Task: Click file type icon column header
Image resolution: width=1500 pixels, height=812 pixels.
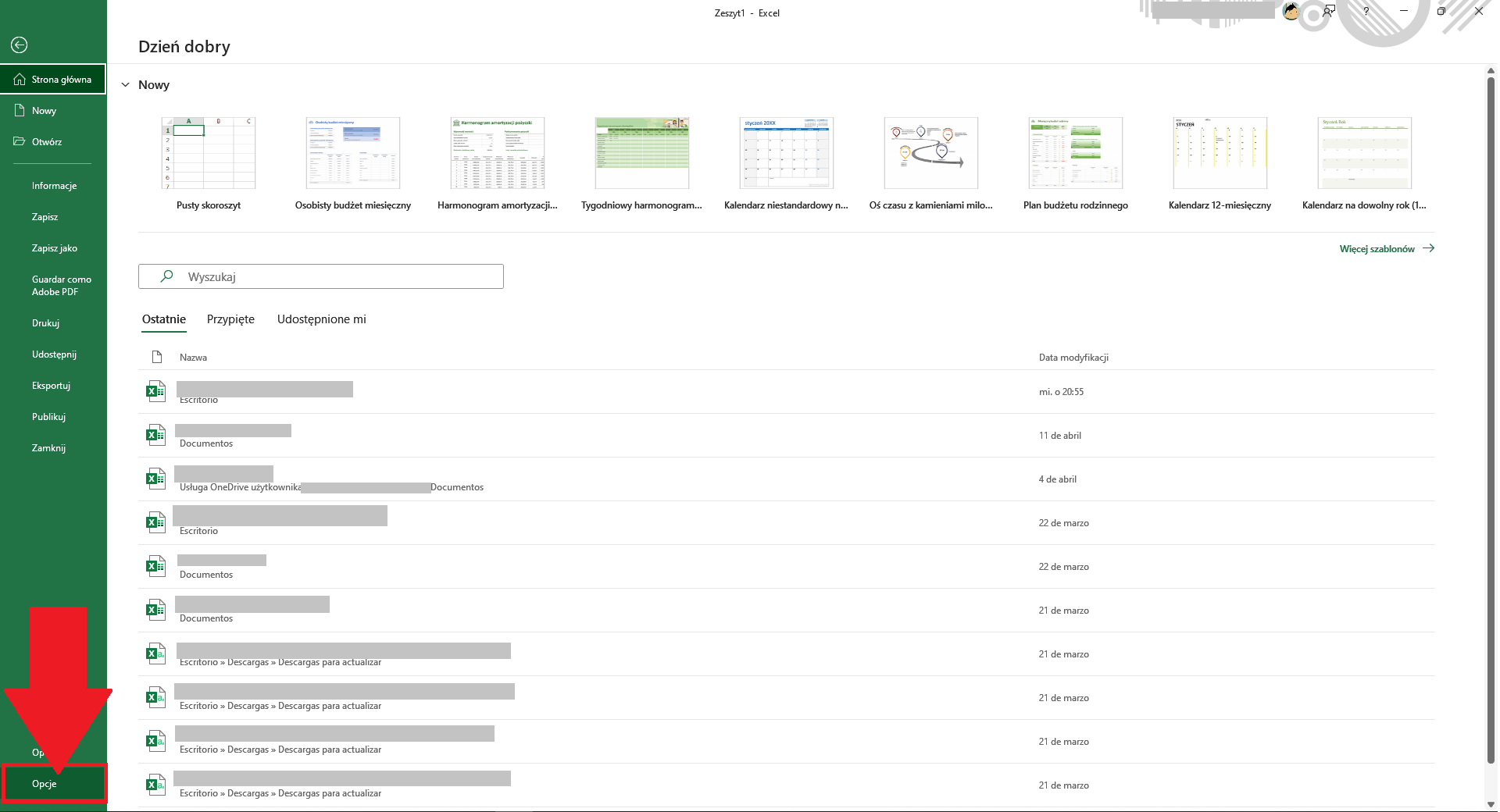Action: [x=157, y=358]
